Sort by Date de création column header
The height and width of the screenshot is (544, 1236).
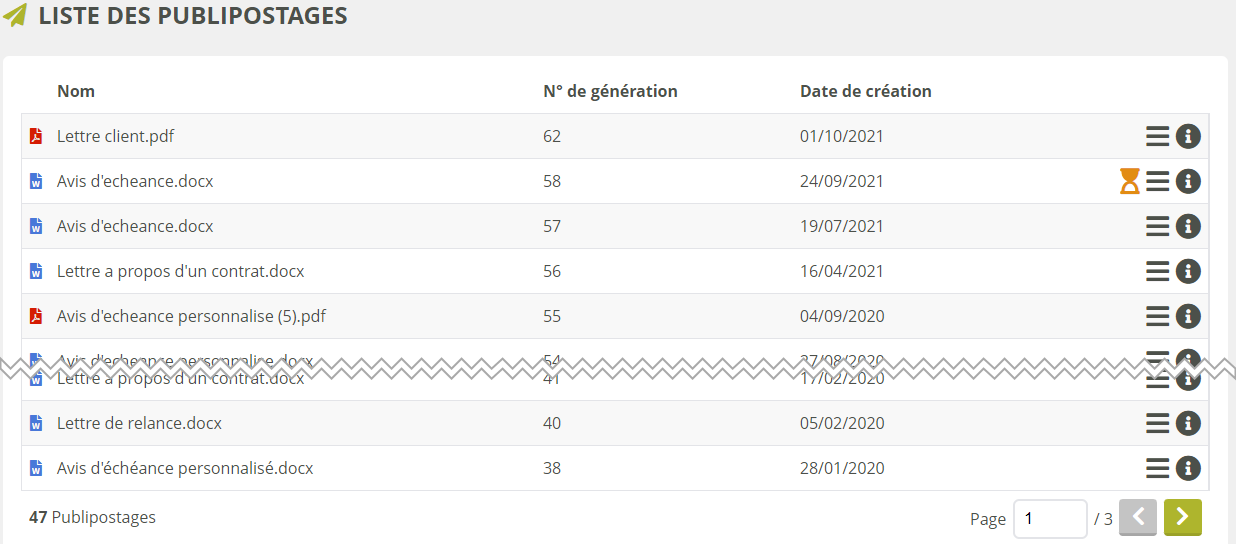click(865, 91)
